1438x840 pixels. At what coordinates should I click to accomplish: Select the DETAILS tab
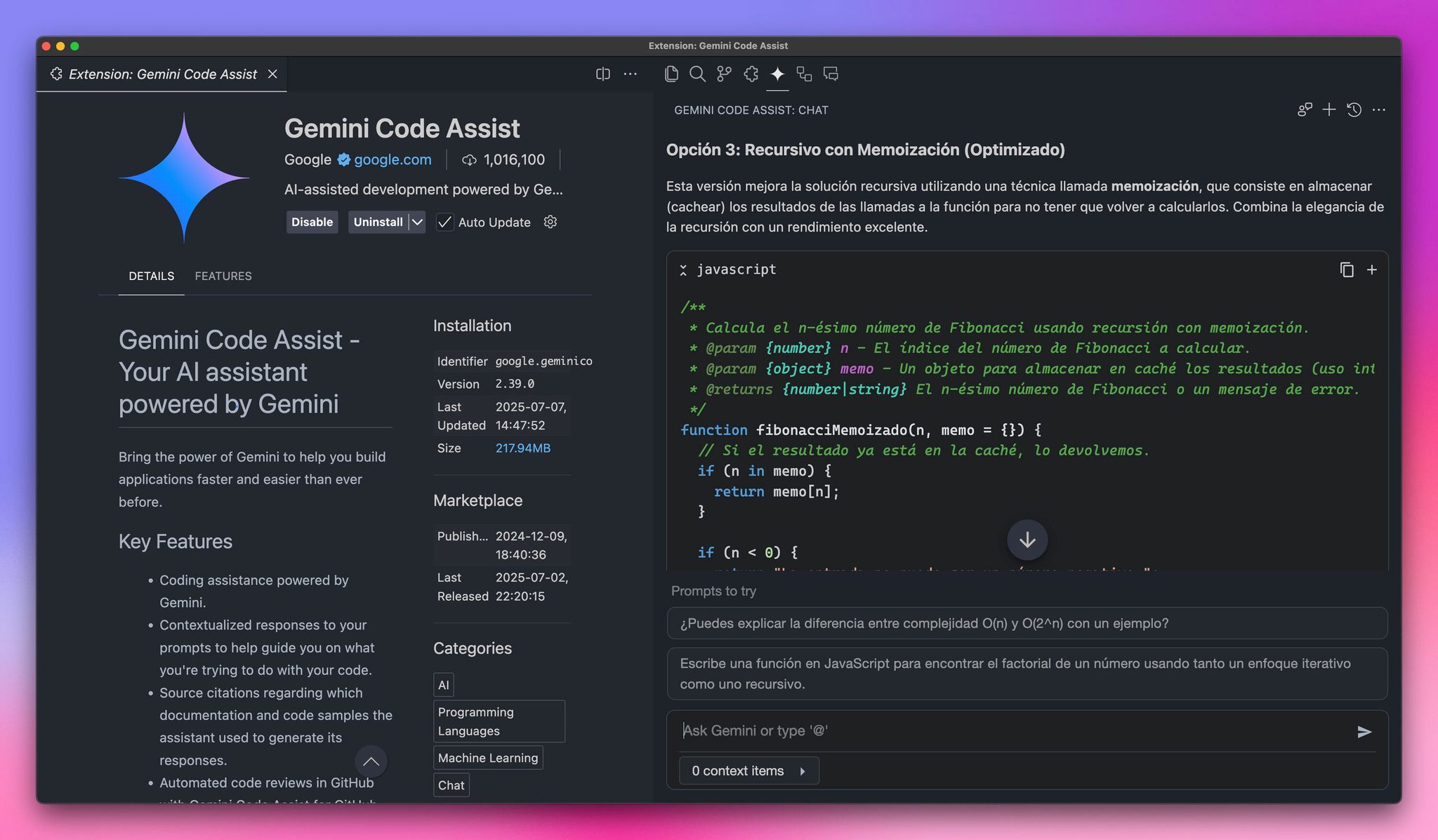[151, 276]
